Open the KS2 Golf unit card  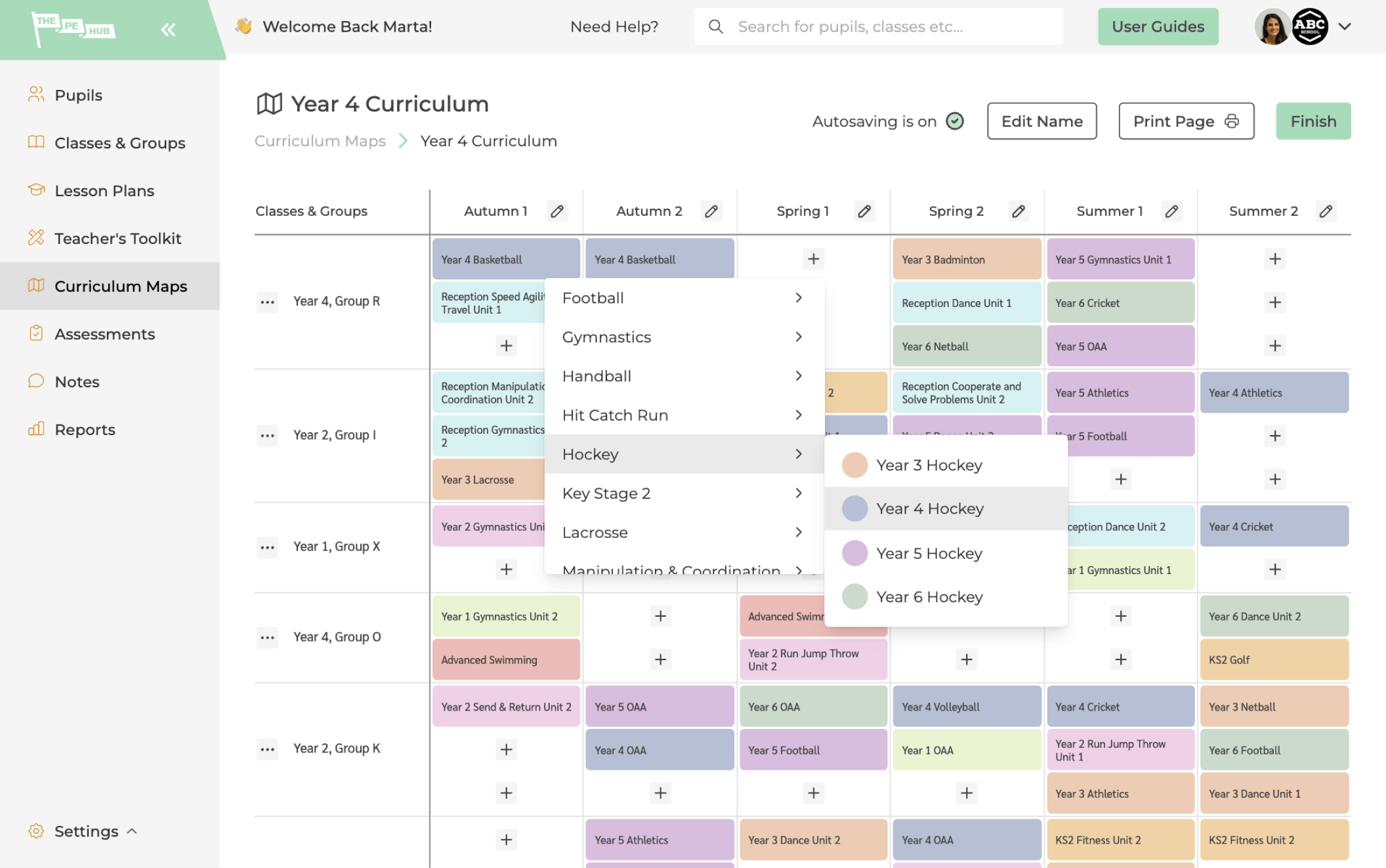tap(1274, 660)
